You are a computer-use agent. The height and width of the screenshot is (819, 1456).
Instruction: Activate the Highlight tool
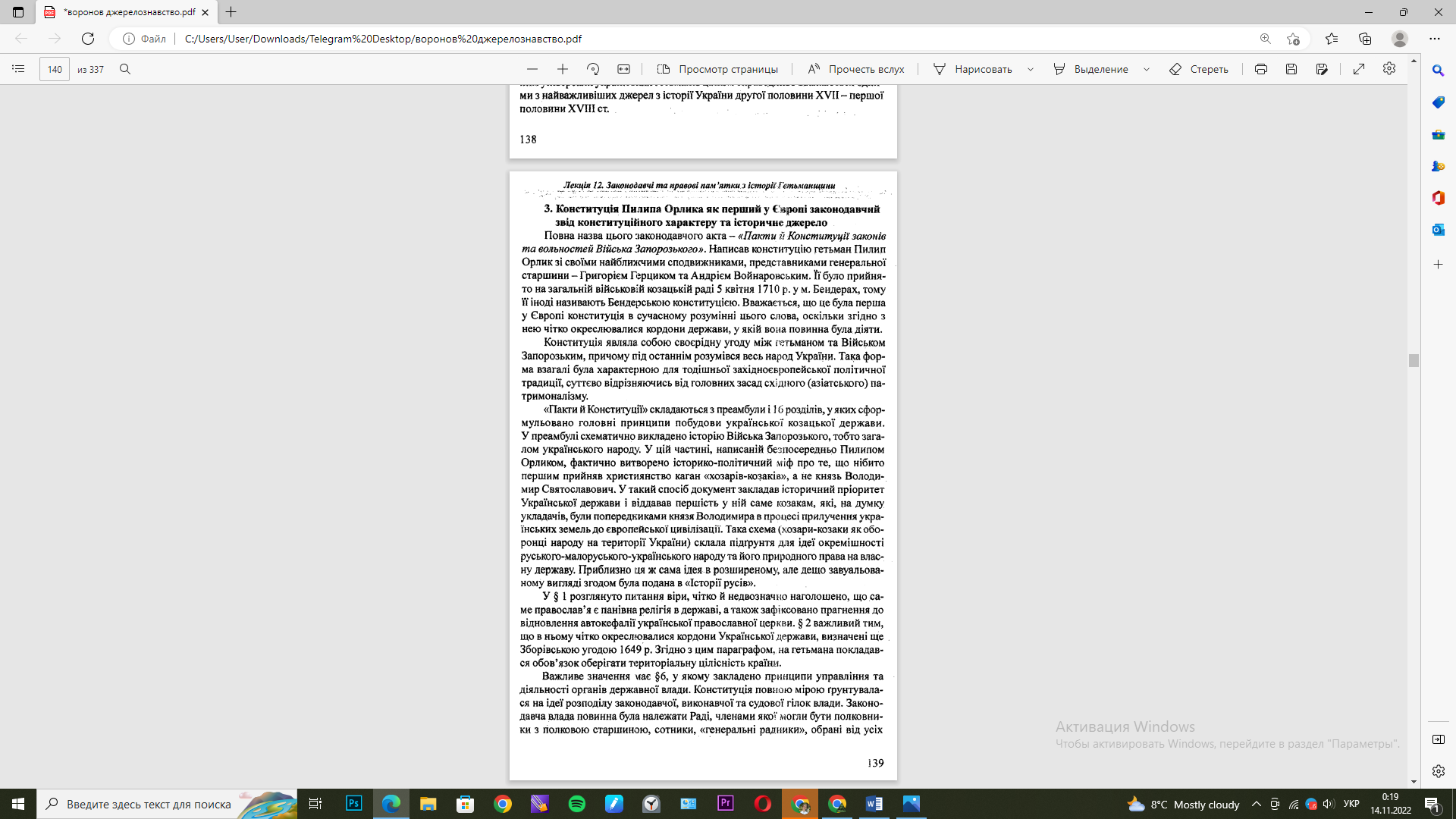[1091, 69]
